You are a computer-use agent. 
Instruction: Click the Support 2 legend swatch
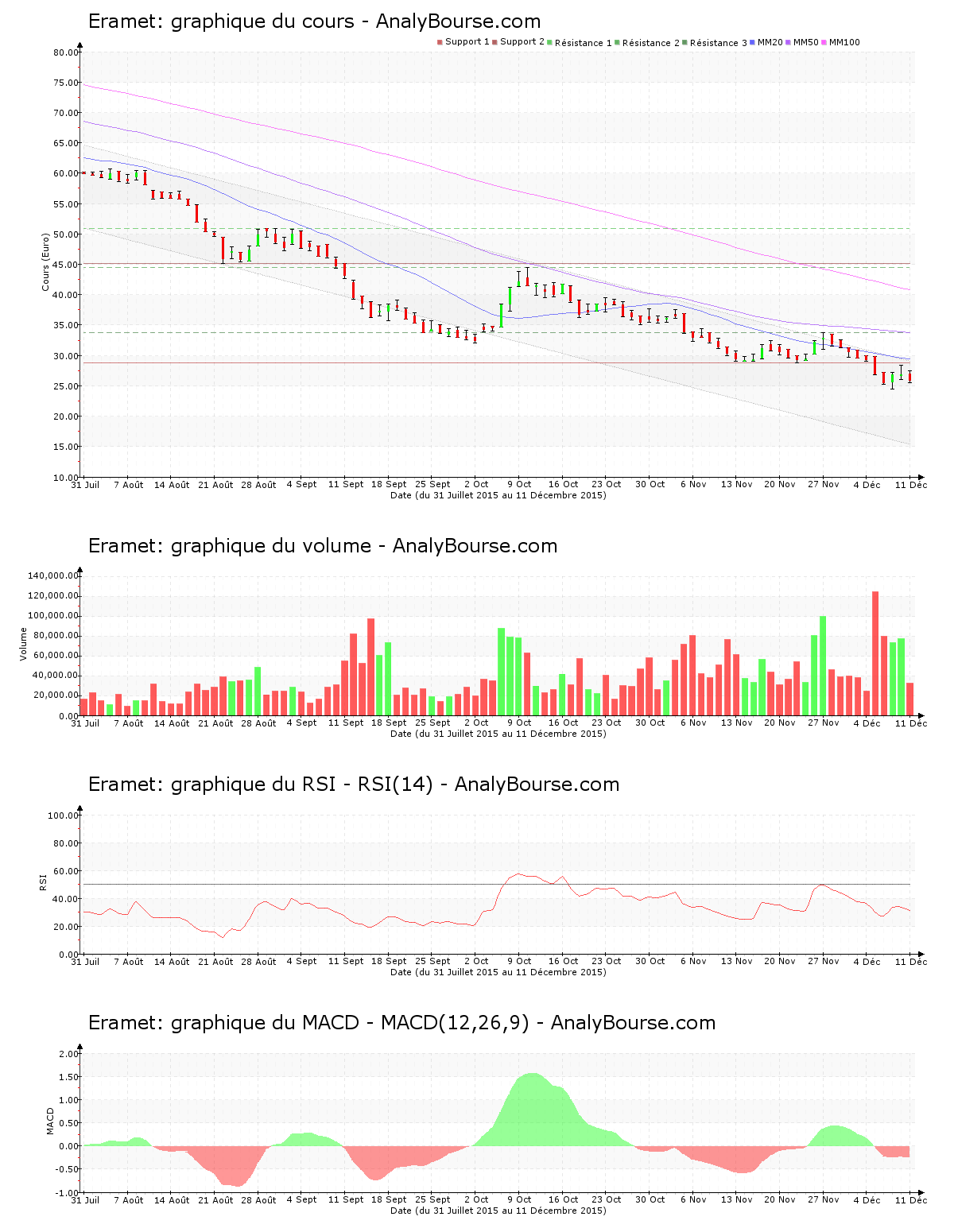[x=494, y=42]
